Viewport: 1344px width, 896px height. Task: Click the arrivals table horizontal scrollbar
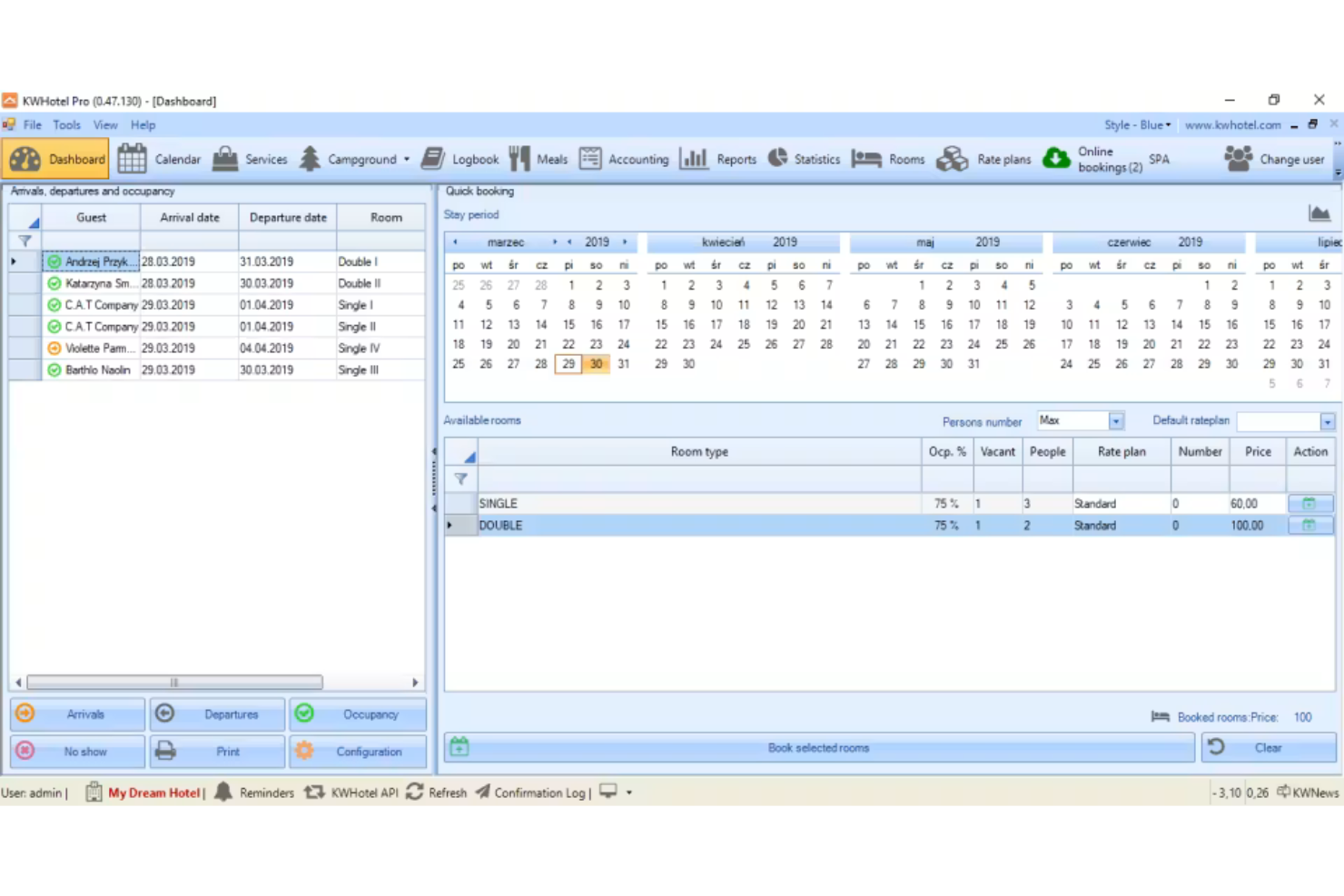point(174,682)
